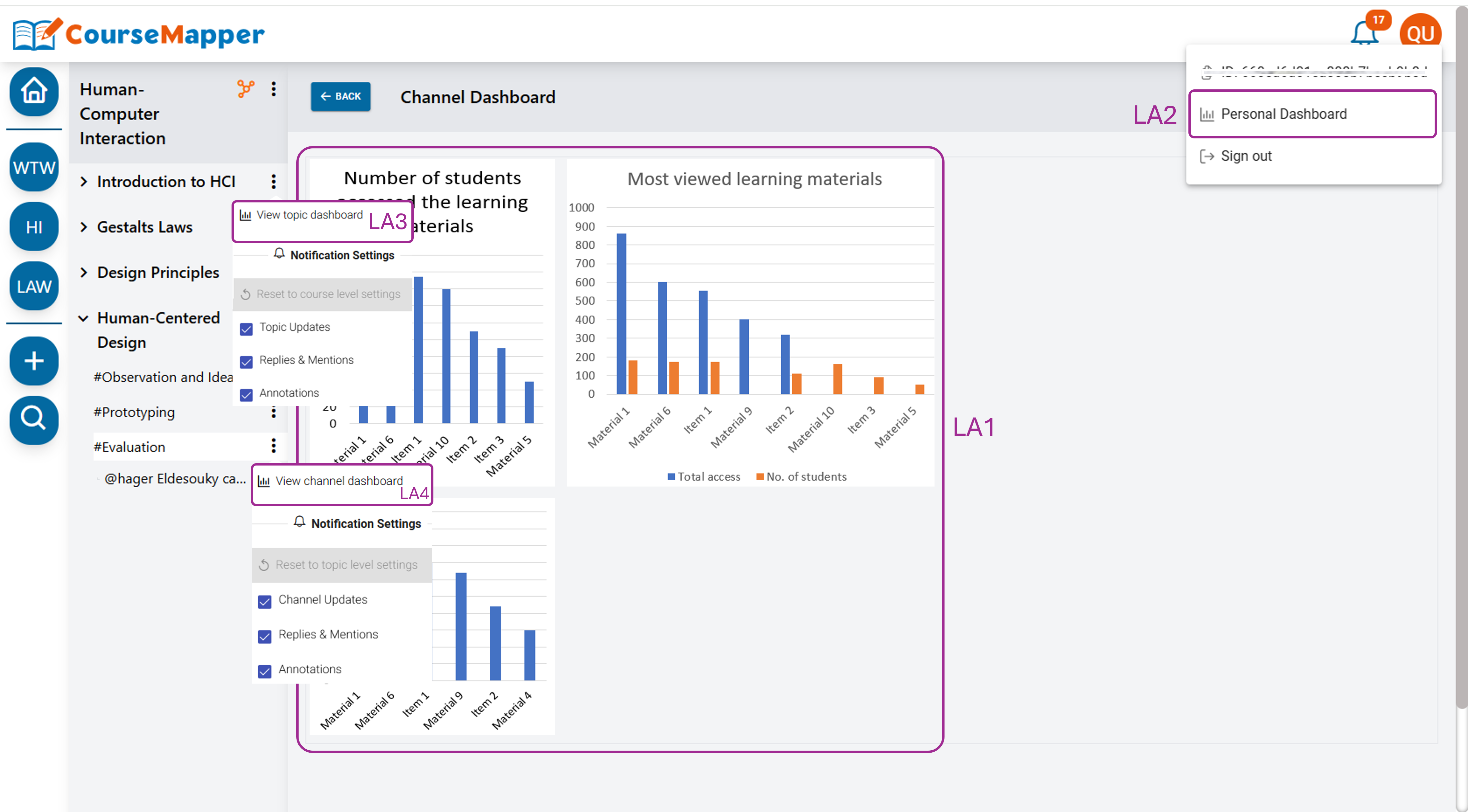The image size is (1468, 812).
Task: Open three-dot menu next to #Evaluation
Action: (274, 446)
